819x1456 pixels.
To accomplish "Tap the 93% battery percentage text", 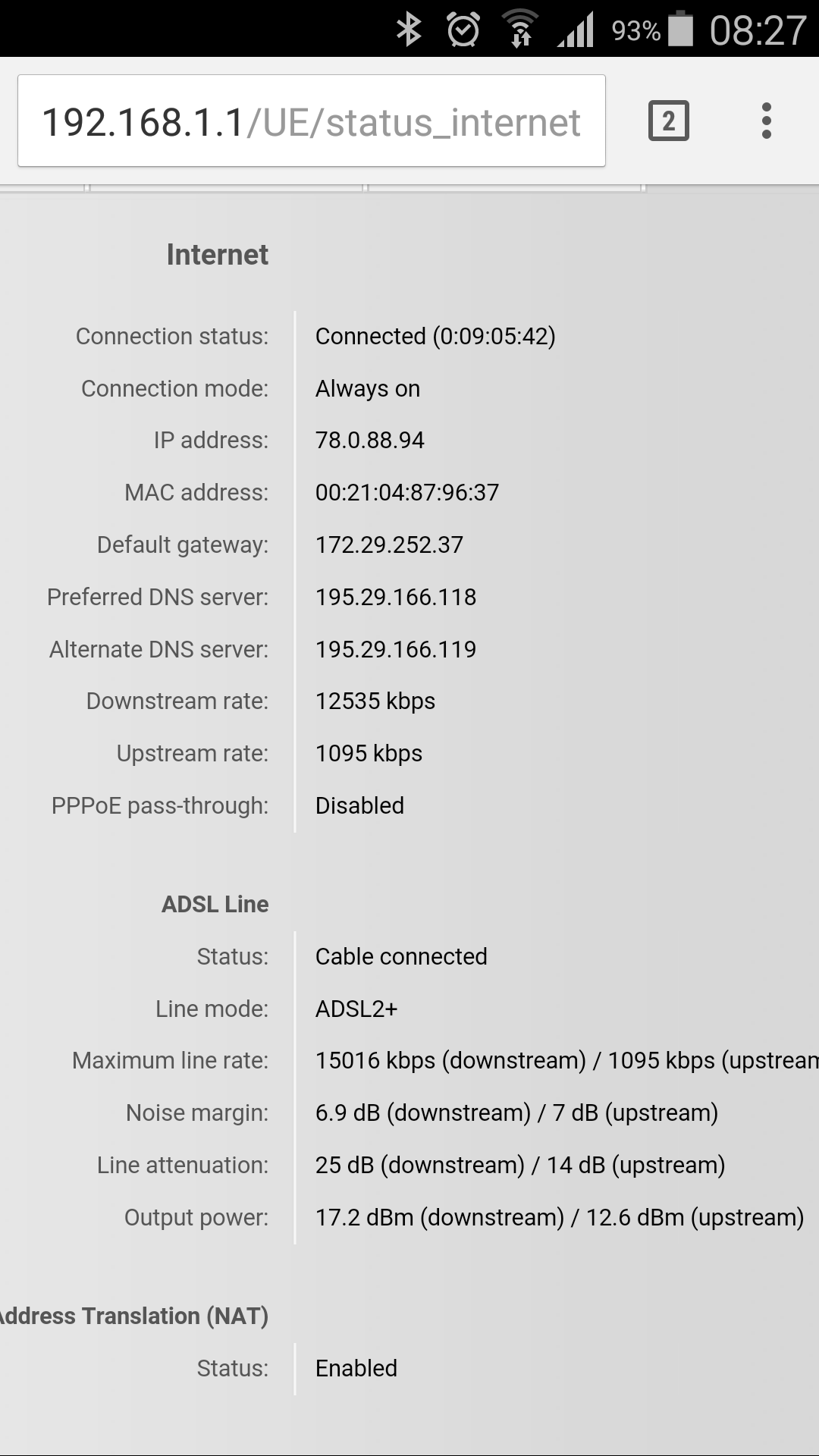I will (x=635, y=31).
